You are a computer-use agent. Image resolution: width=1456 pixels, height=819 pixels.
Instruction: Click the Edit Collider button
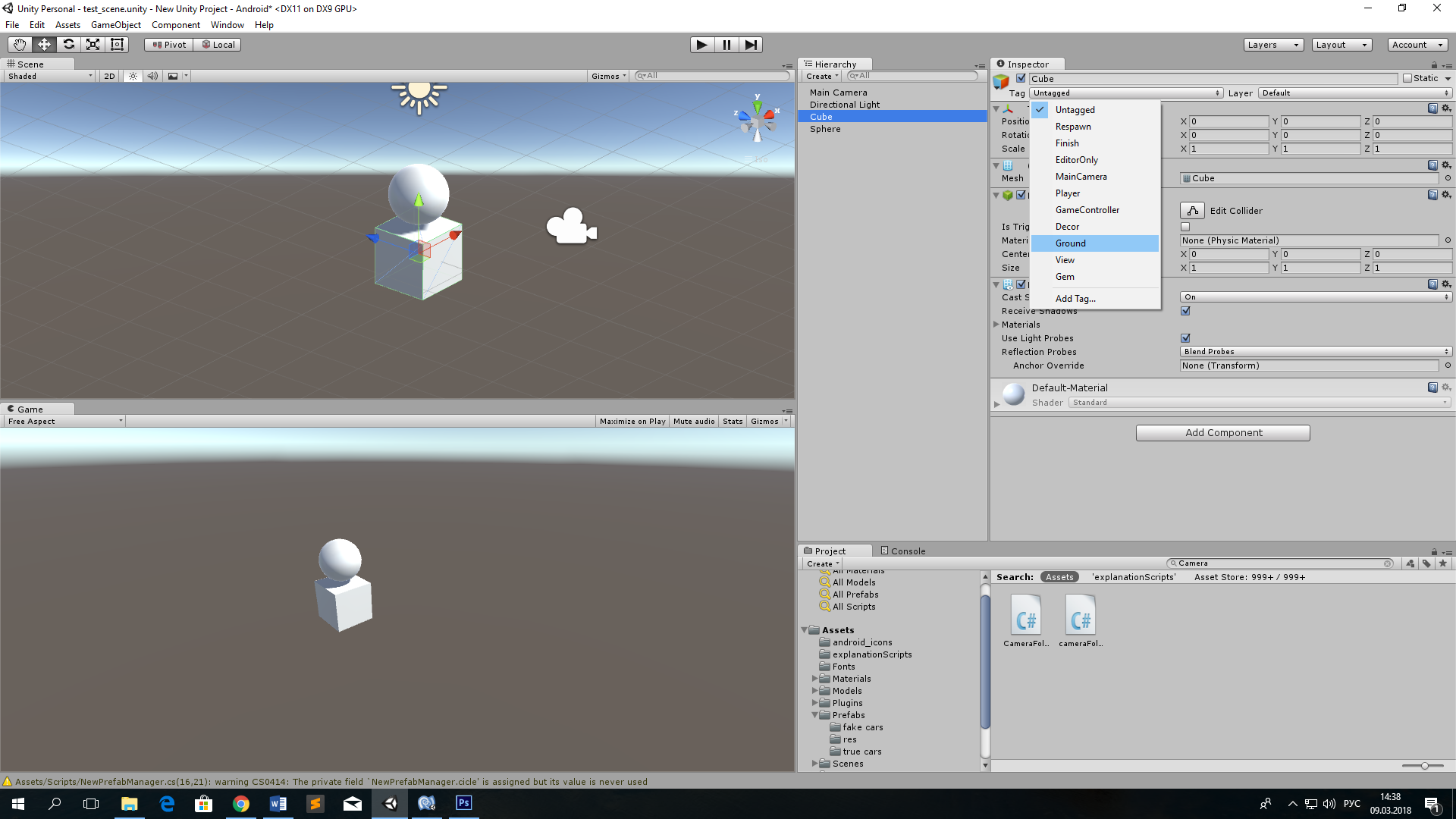click(x=1191, y=211)
